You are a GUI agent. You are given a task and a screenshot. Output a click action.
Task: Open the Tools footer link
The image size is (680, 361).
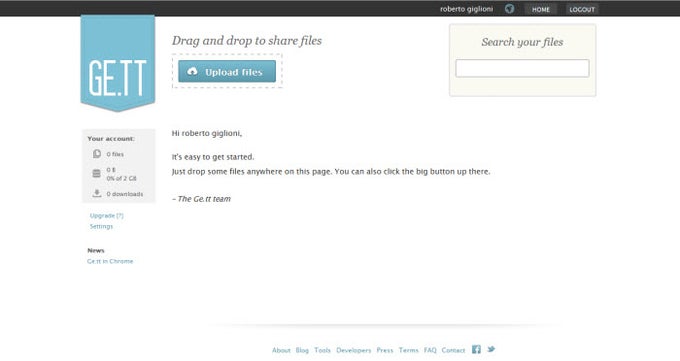[x=322, y=350]
